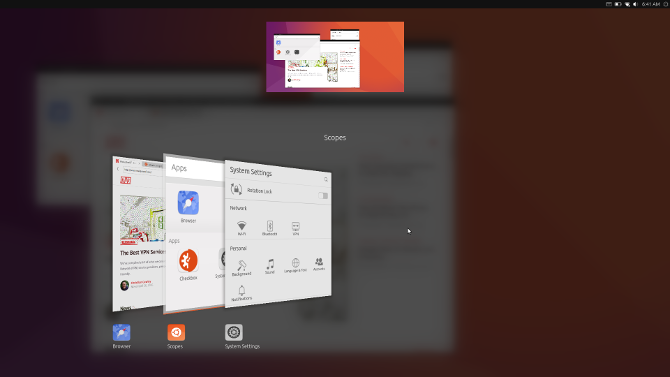Open the battery indicator in top panel
670x377 pixels.
[618, 4]
